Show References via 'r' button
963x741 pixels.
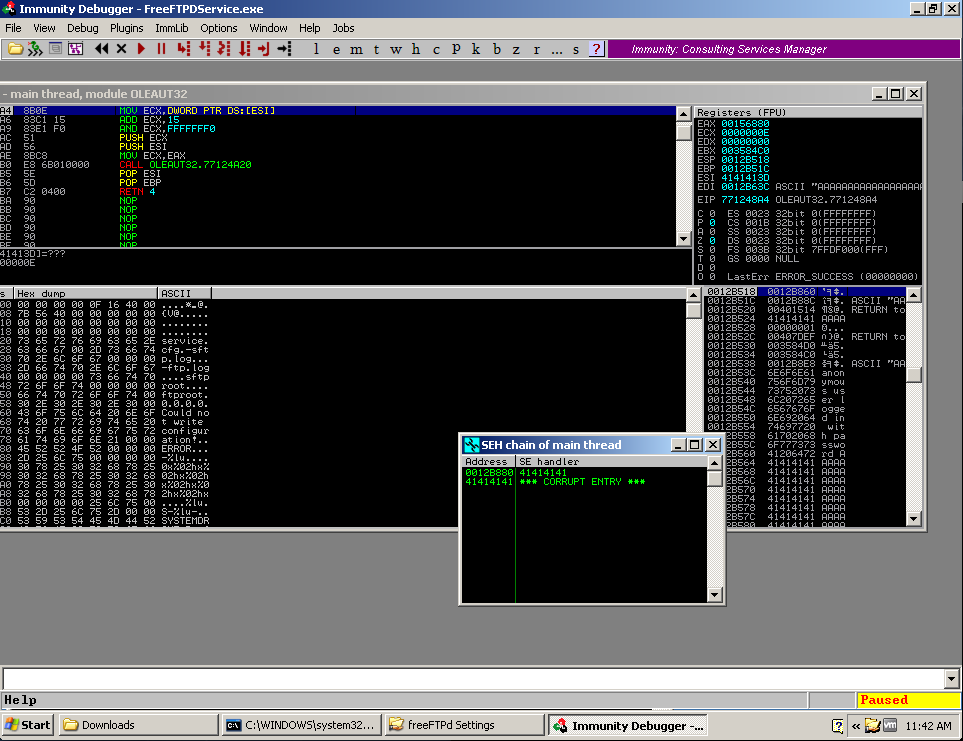(x=537, y=49)
